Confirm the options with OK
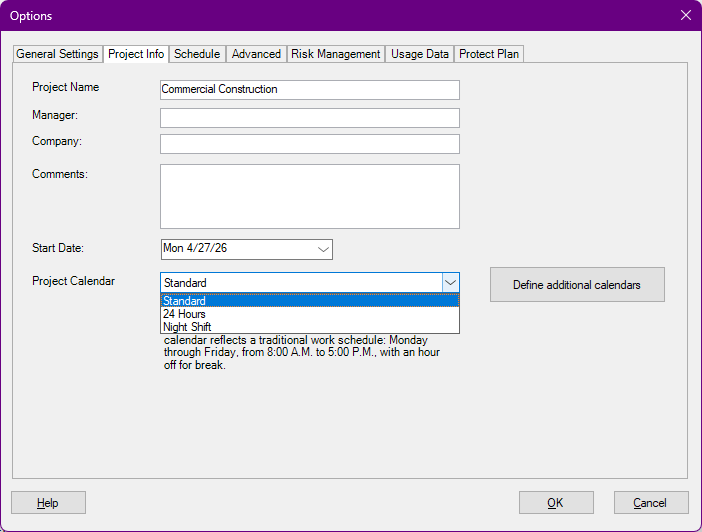Image resolution: width=702 pixels, height=532 pixels. (x=556, y=503)
